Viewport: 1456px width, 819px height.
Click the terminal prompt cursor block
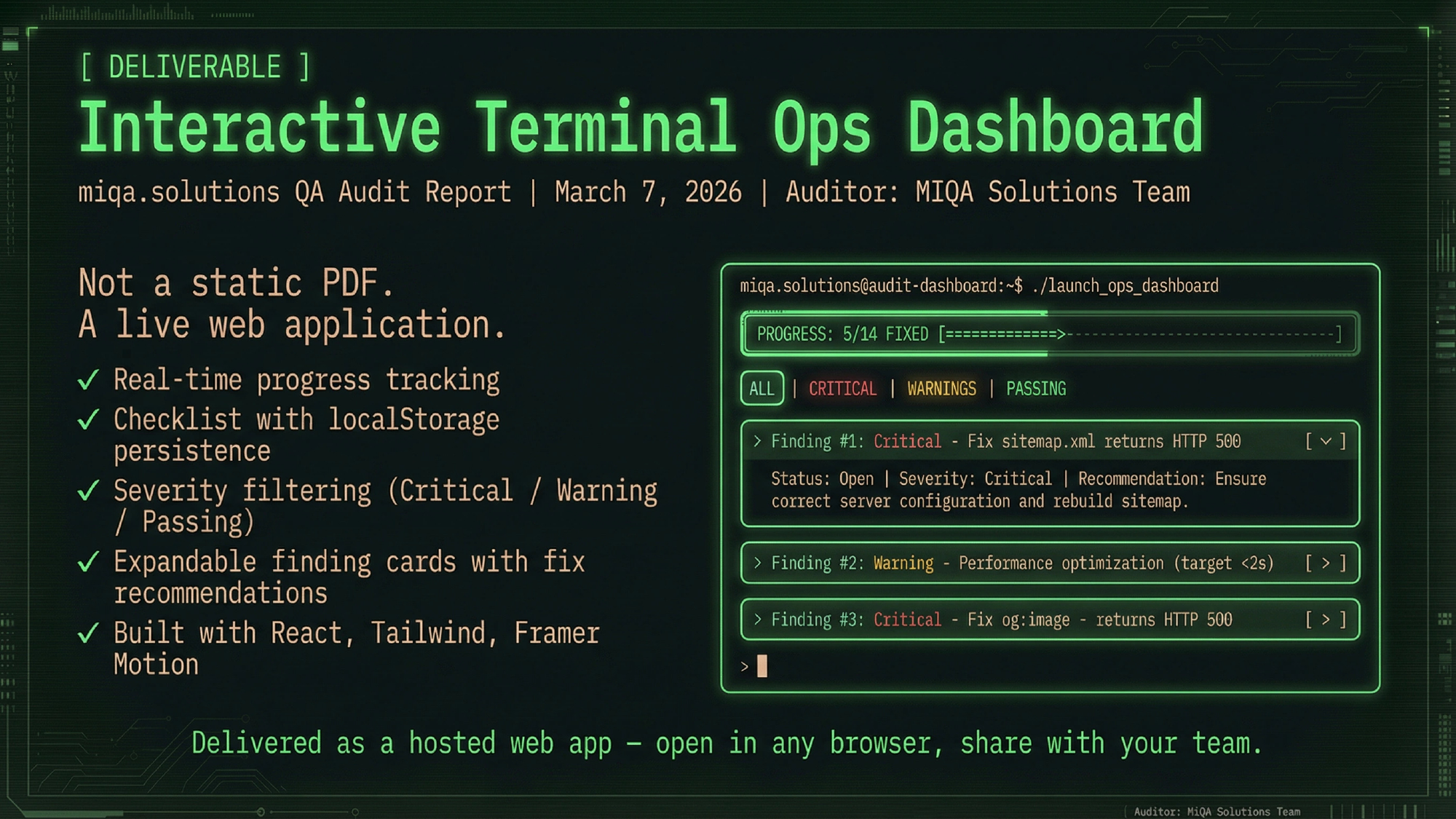click(762, 666)
